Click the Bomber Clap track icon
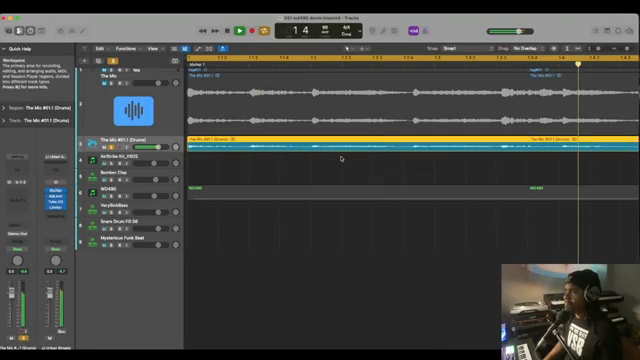Viewport: 640px width, 360px height. [93, 176]
